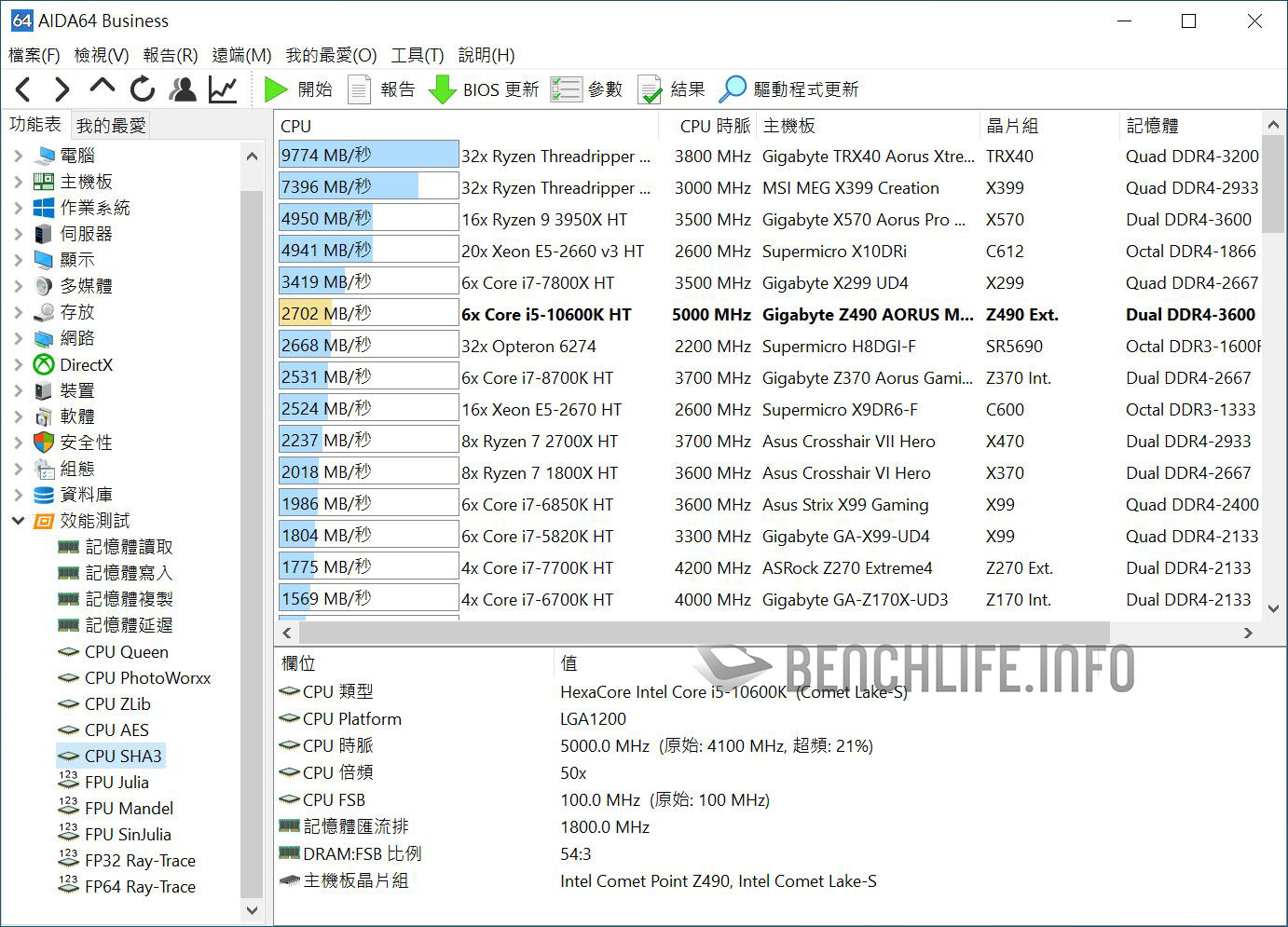Open the 檔案(F) menu

(x=34, y=55)
